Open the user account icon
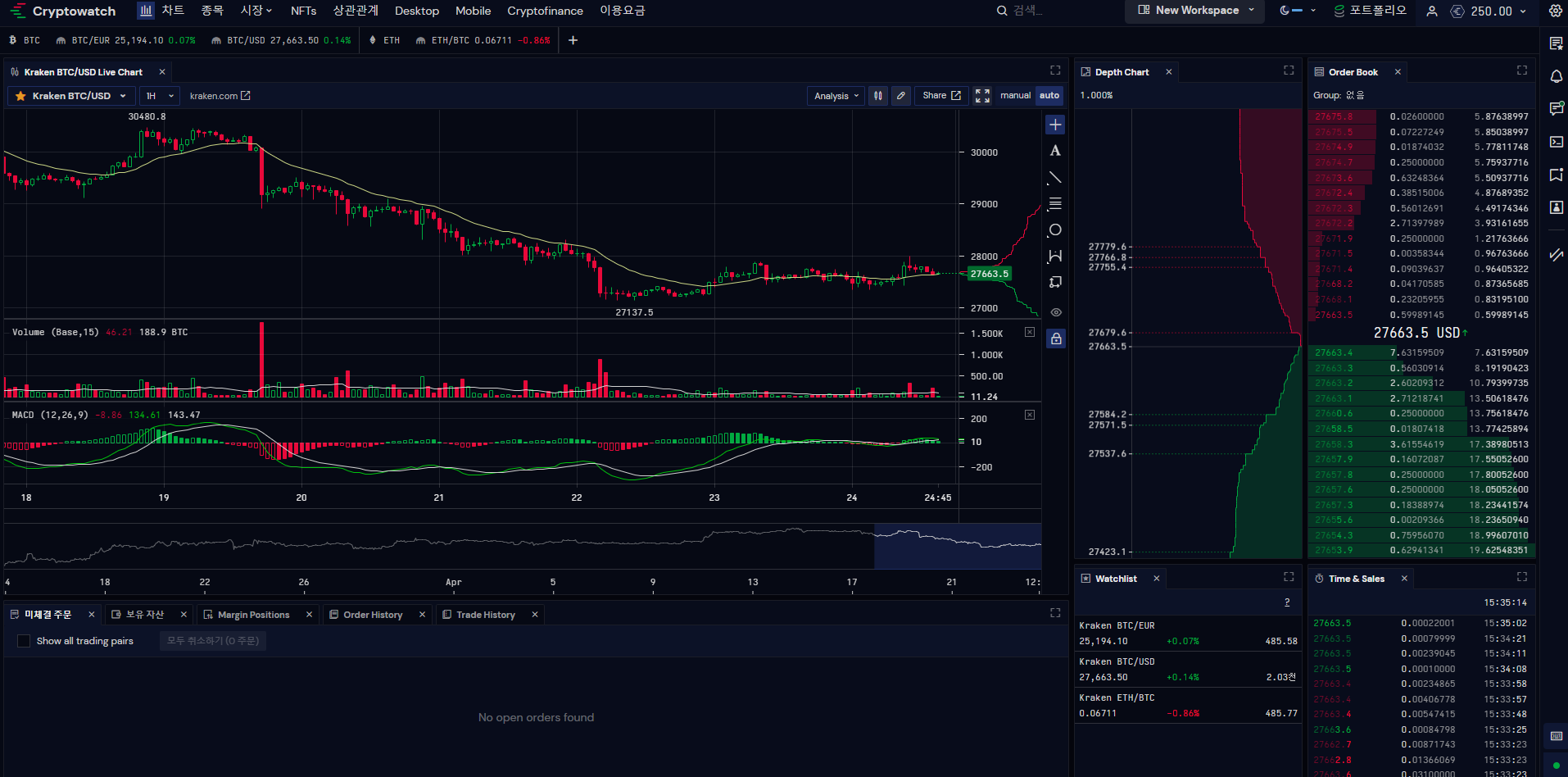Viewport: 1568px width, 777px height. pyautogui.click(x=1432, y=11)
